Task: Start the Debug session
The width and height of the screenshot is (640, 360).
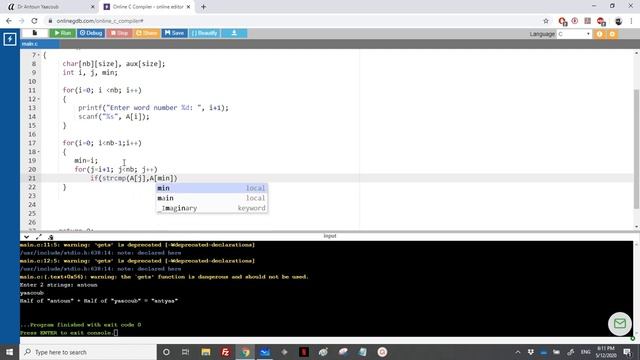Action: tap(91, 33)
